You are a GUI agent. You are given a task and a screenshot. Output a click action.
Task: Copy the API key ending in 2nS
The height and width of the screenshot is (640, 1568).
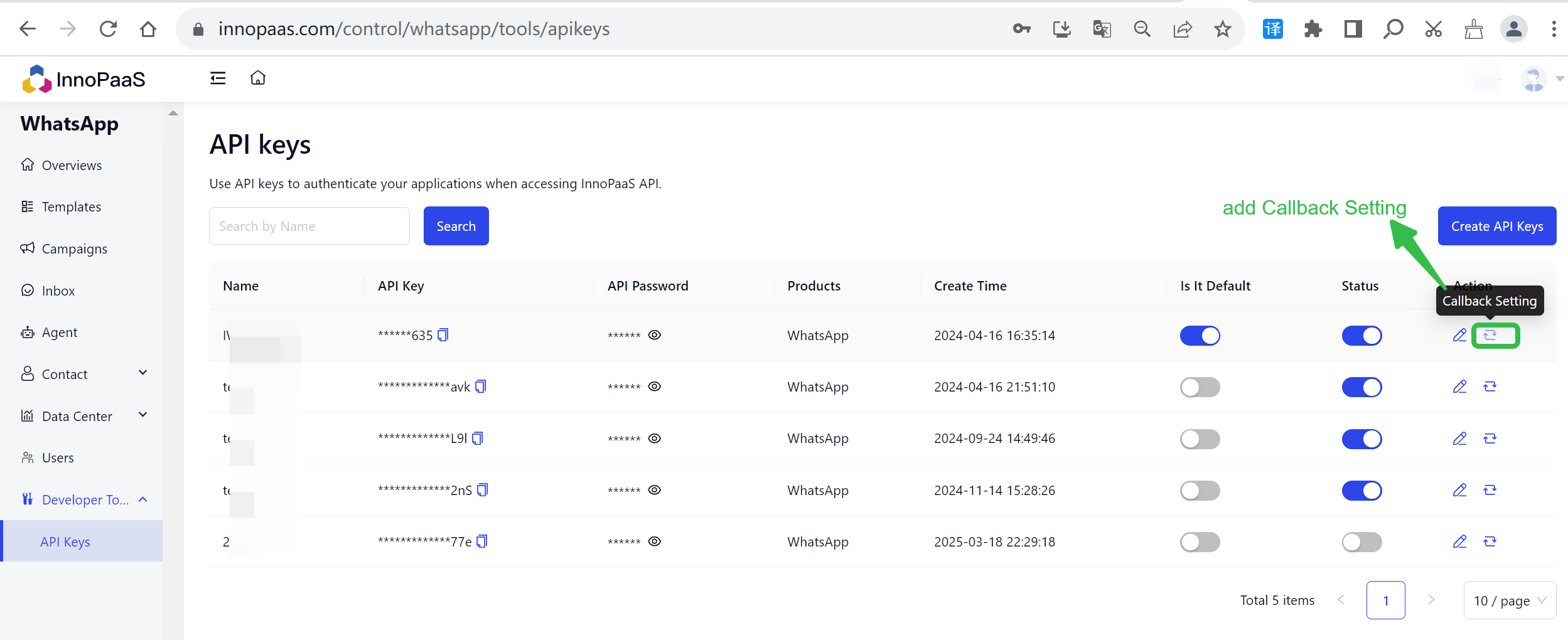[x=483, y=490]
